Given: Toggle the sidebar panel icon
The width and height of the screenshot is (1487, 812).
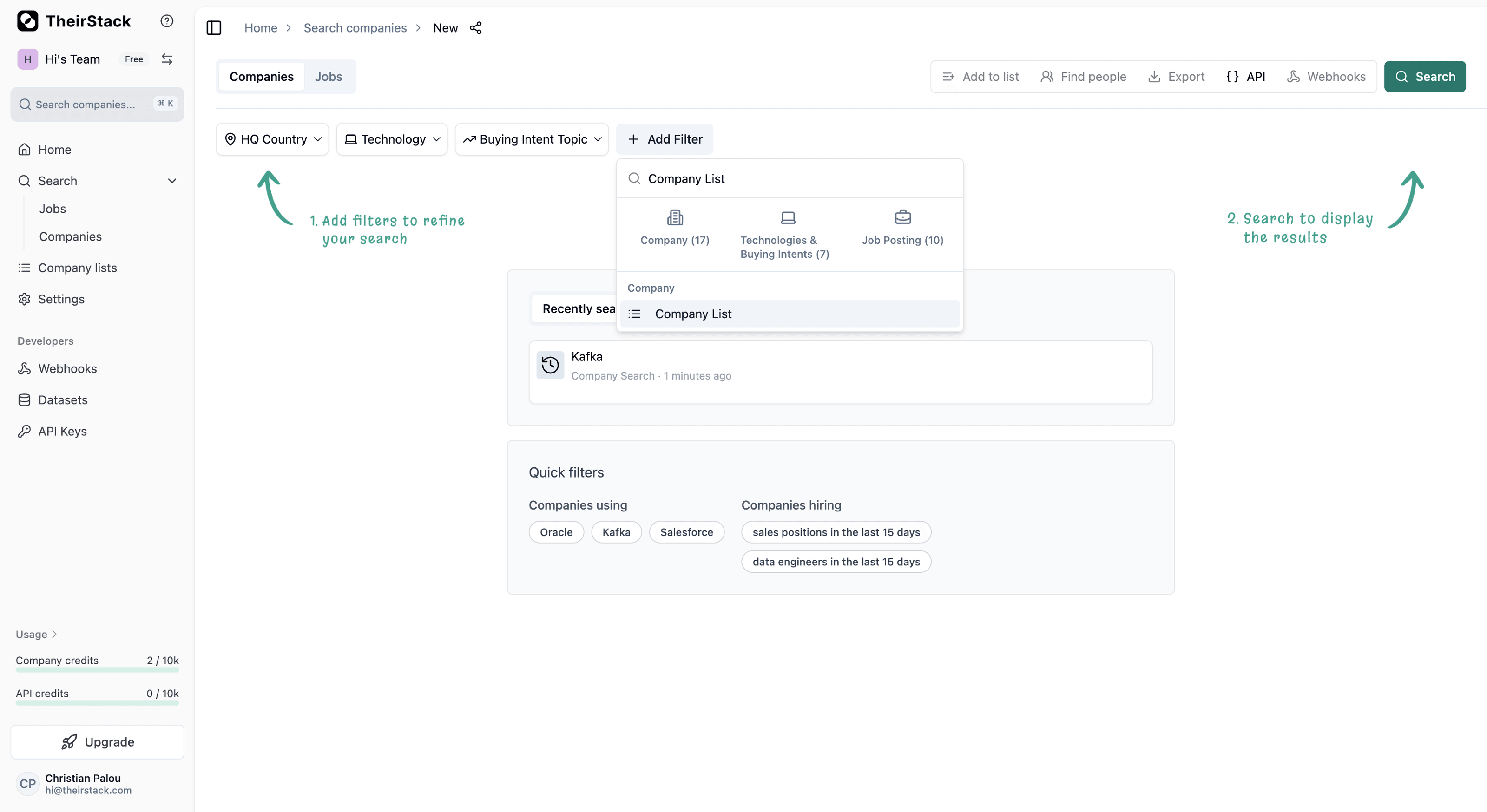Looking at the screenshot, I should click(x=214, y=28).
